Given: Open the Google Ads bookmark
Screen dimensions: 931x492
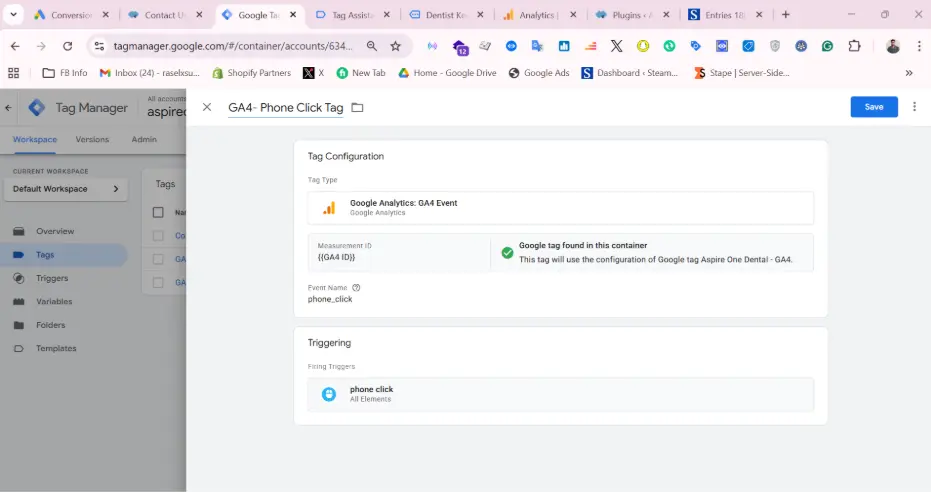Looking at the screenshot, I should pos(539,72).
